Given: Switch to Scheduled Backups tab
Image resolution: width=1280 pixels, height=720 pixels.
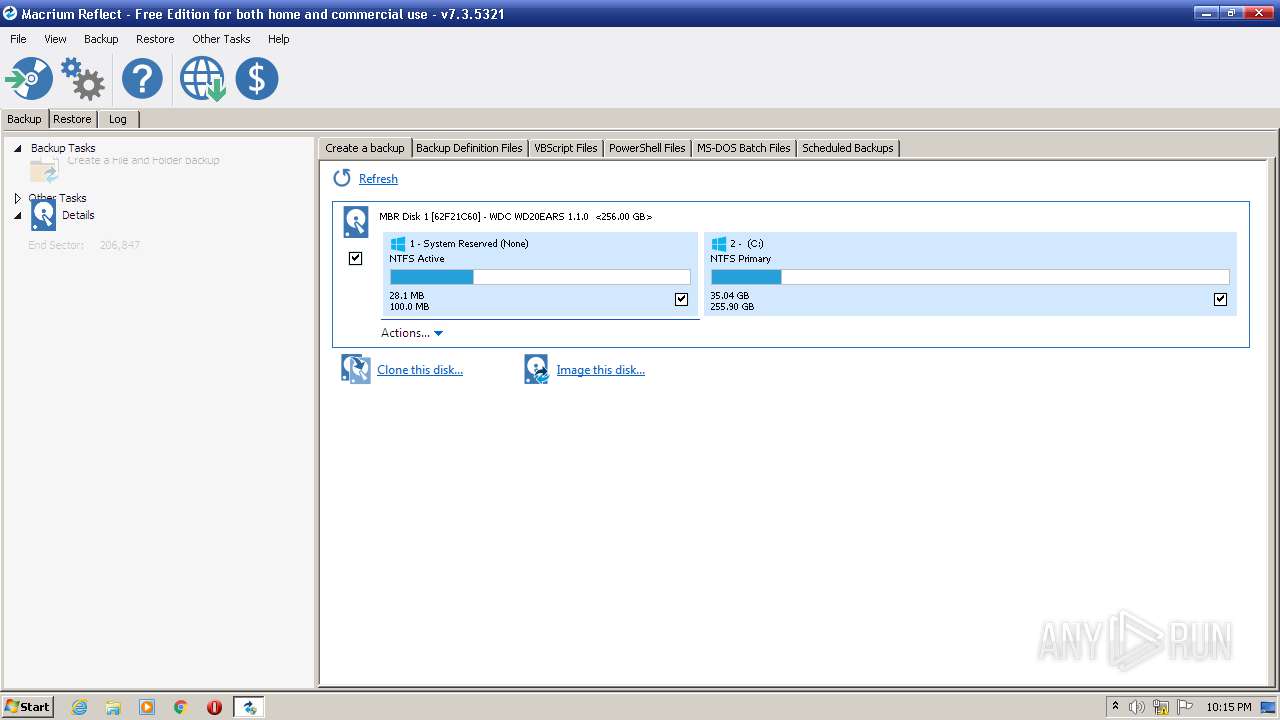Looking at the screenshot, I should (x=848, y=148).
